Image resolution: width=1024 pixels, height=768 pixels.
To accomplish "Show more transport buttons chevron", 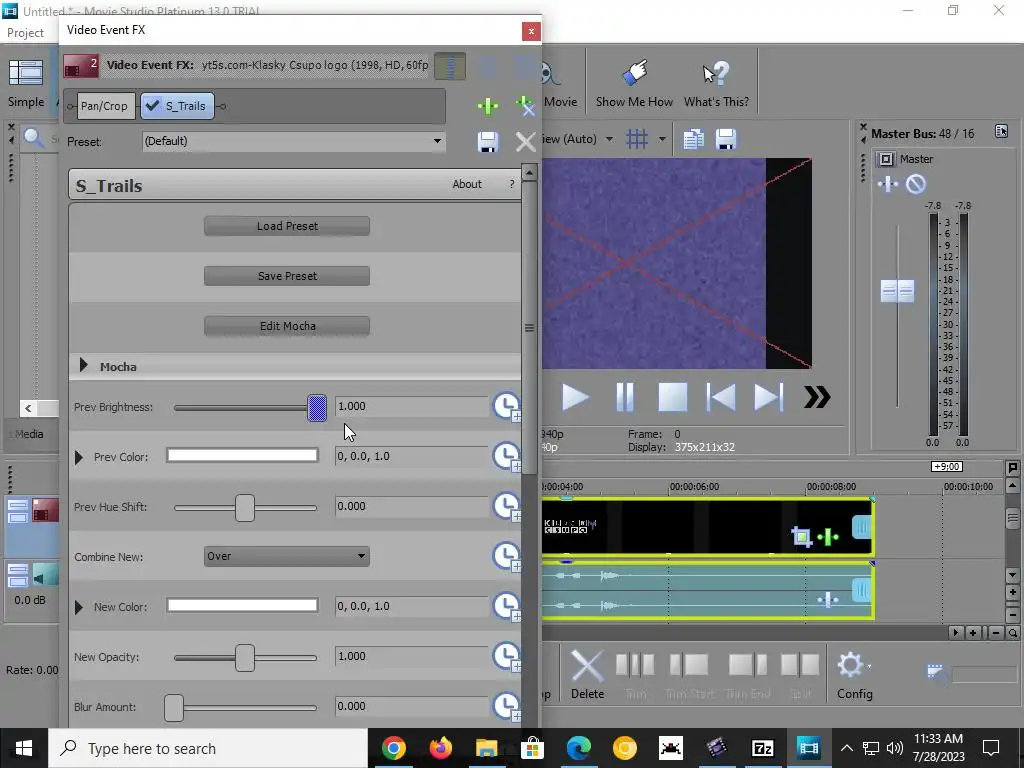I will [817, 397].
